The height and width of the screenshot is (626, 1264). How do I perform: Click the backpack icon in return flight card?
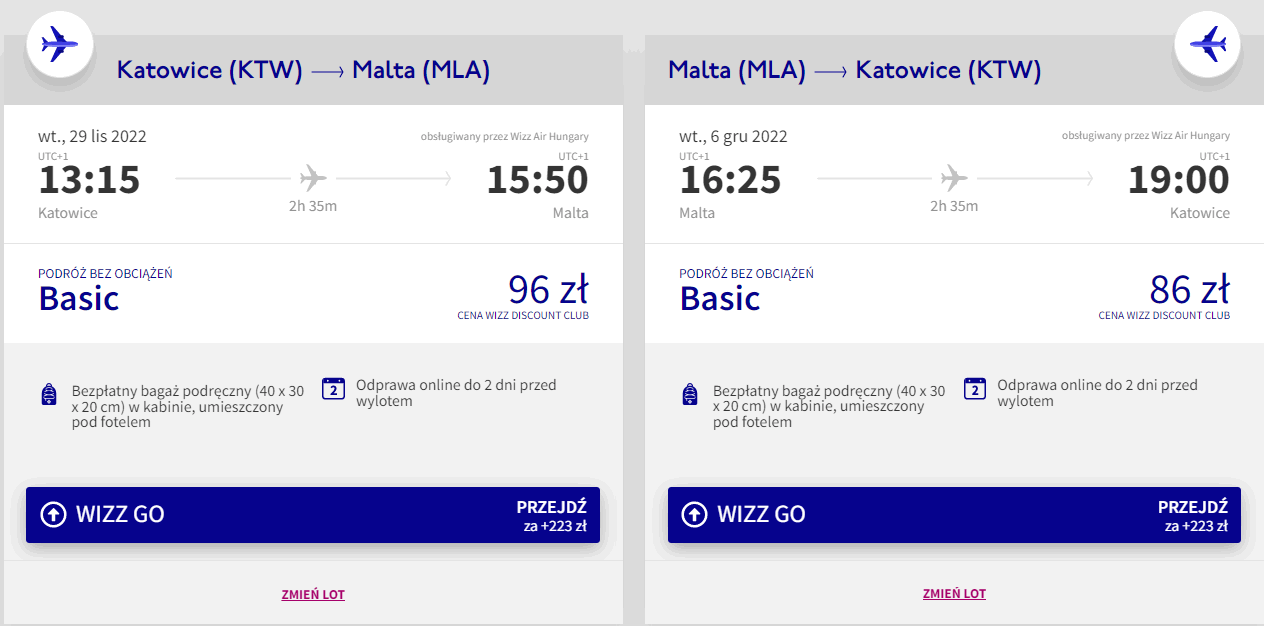[x=691, y=394]
